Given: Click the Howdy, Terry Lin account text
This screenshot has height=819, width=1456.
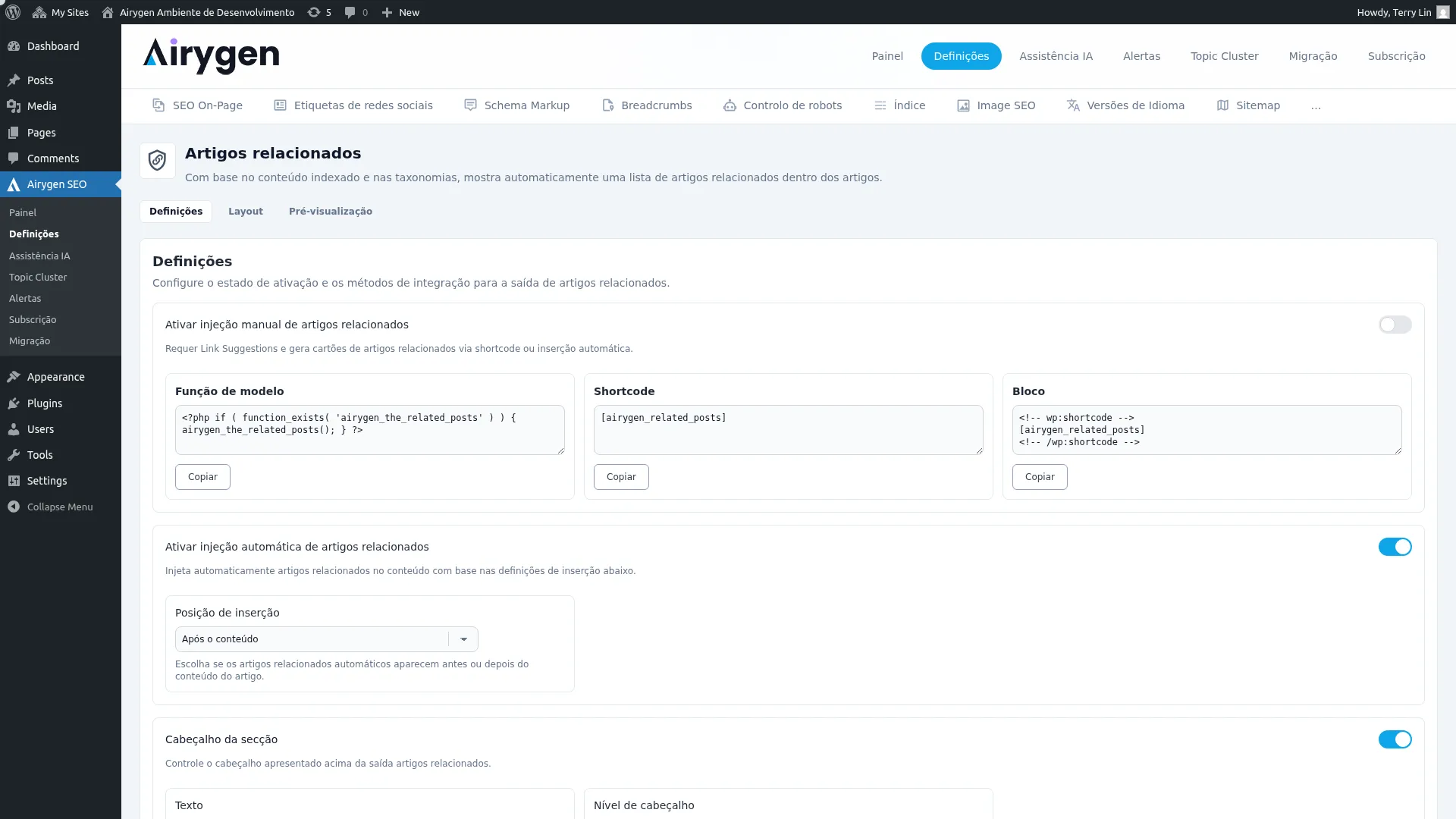Looking at the screenshot, I should coord(1394,12).
